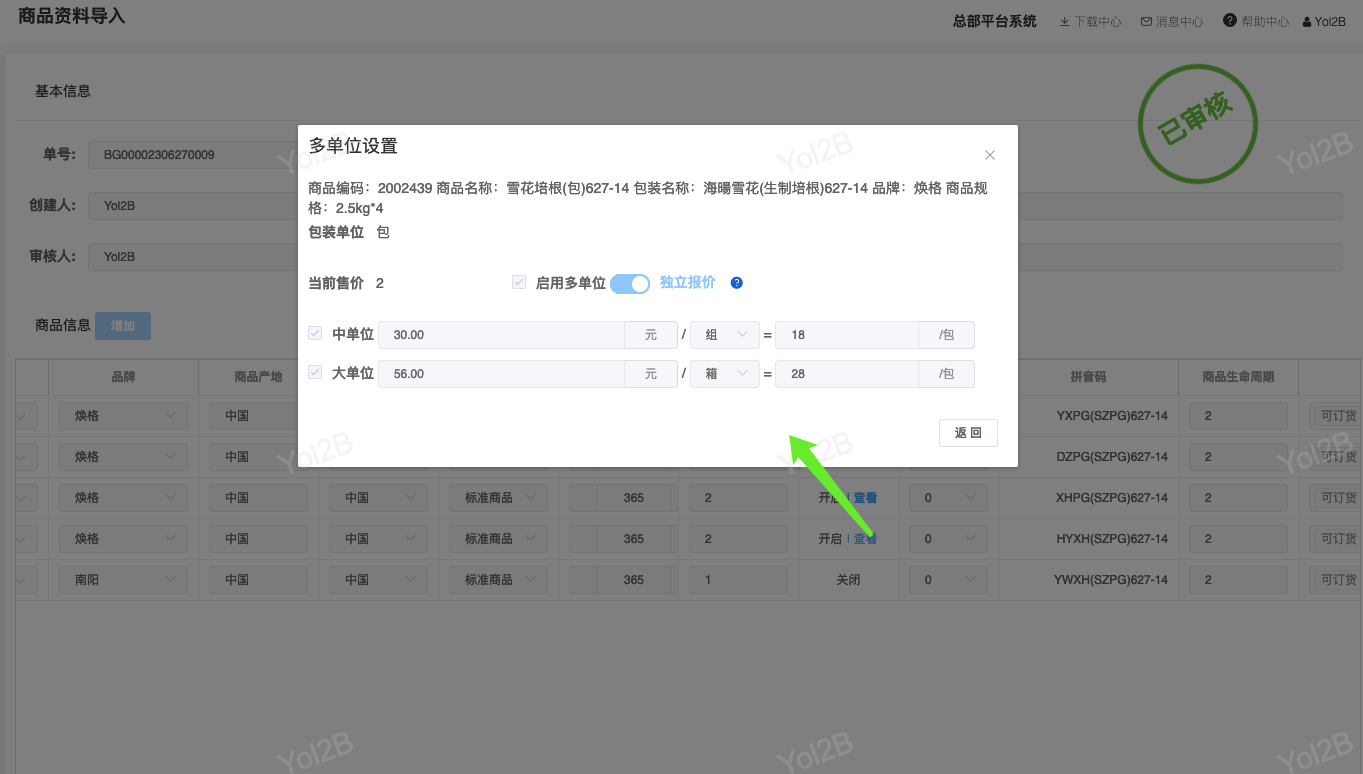Open the 焕格 brand dropdown in XHPG(SZPG)627-14 row
The width and height of the screenshot is (1363, 774).
[123, 498]
